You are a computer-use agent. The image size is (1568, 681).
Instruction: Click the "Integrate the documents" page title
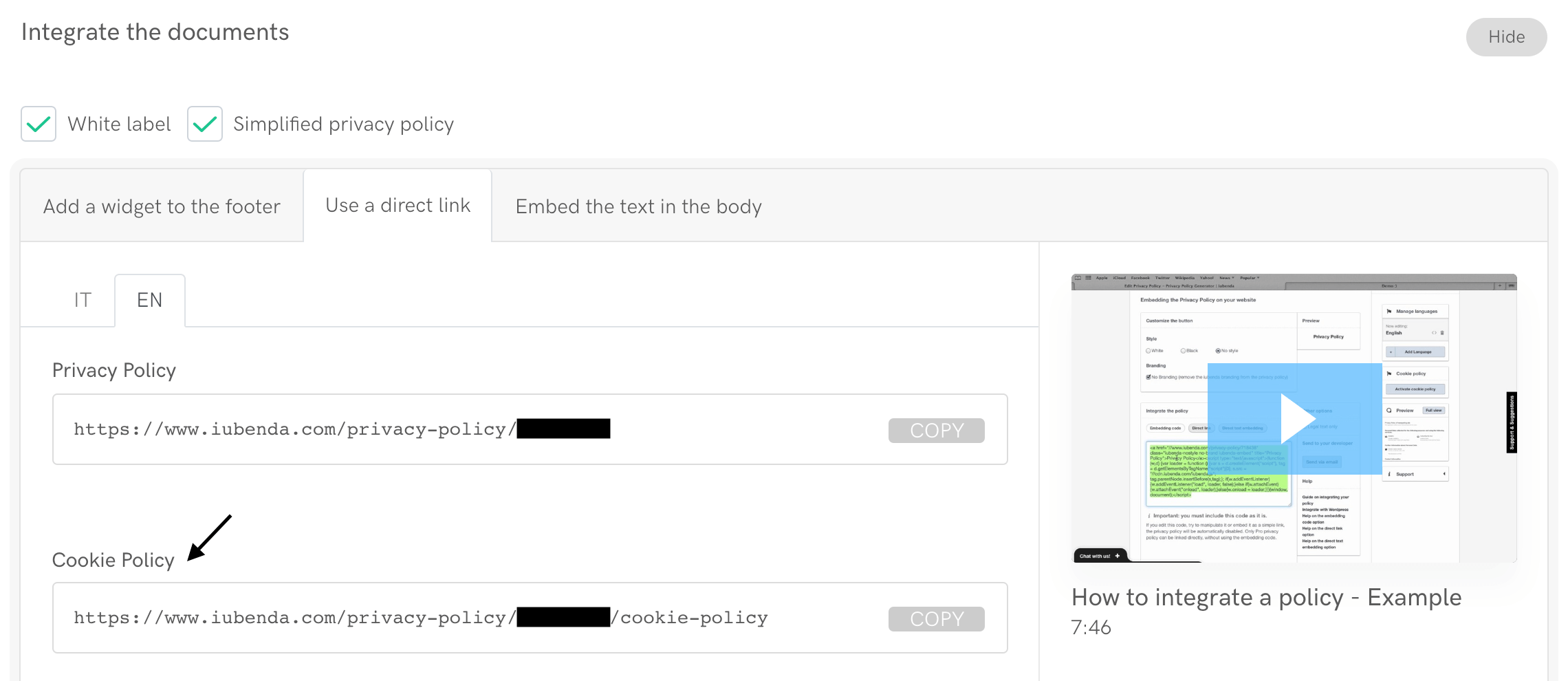tap(155, 31)
